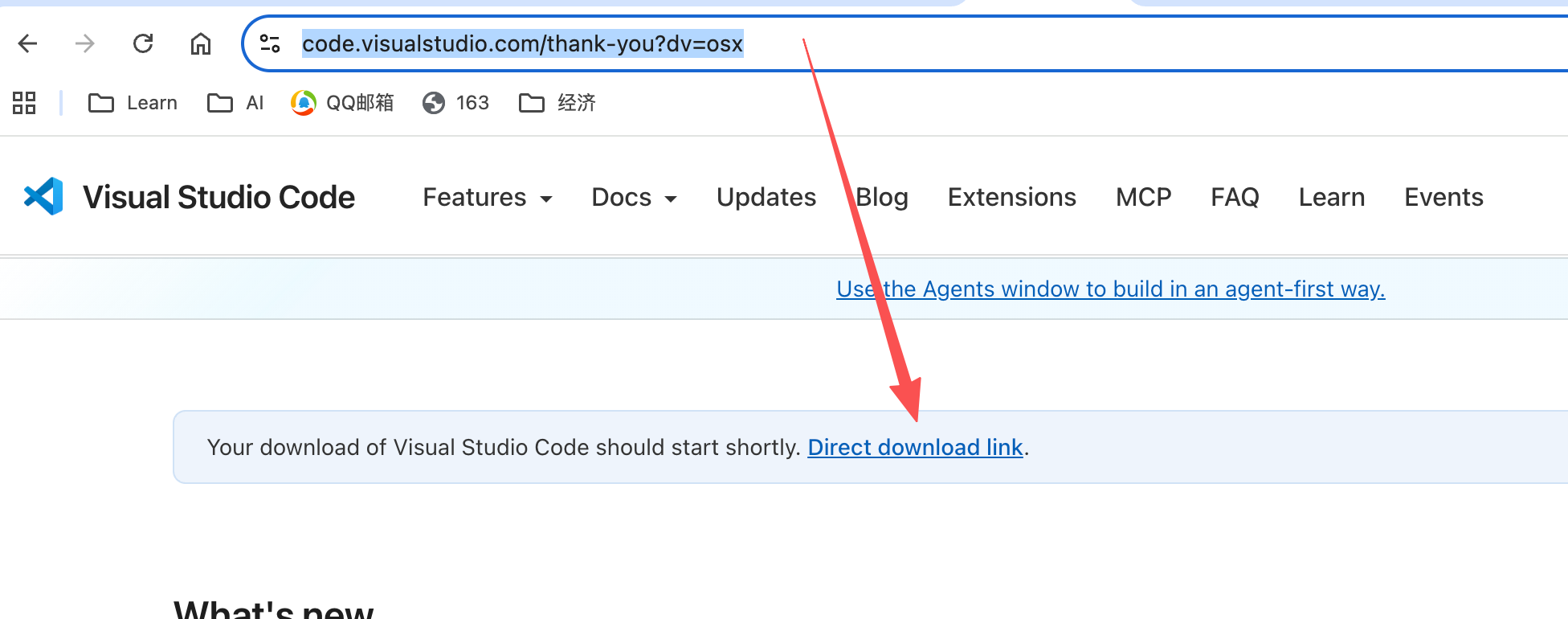
Task: Go to the Updates page
Action: pyautogui.click(x=766, y=198)
